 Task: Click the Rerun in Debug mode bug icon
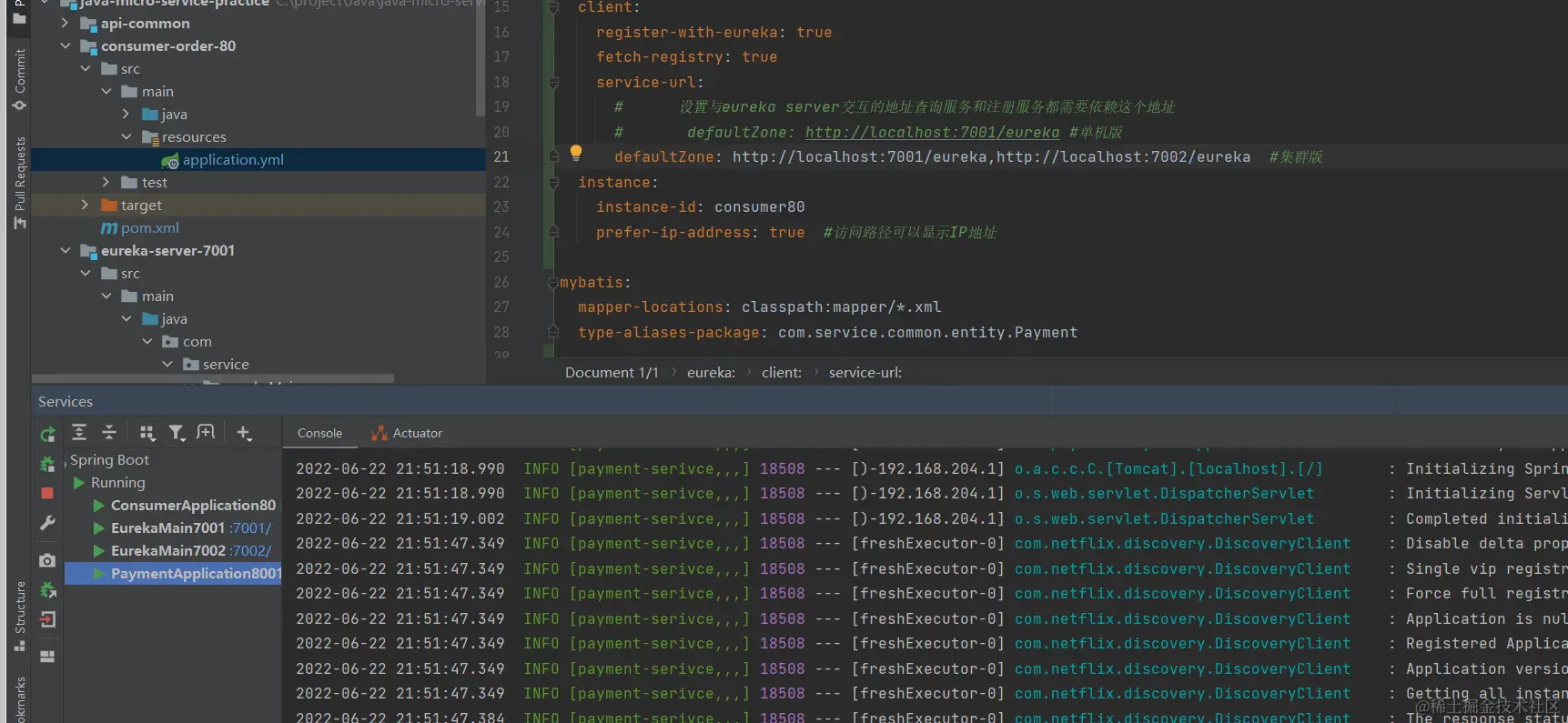pos(47,464)
